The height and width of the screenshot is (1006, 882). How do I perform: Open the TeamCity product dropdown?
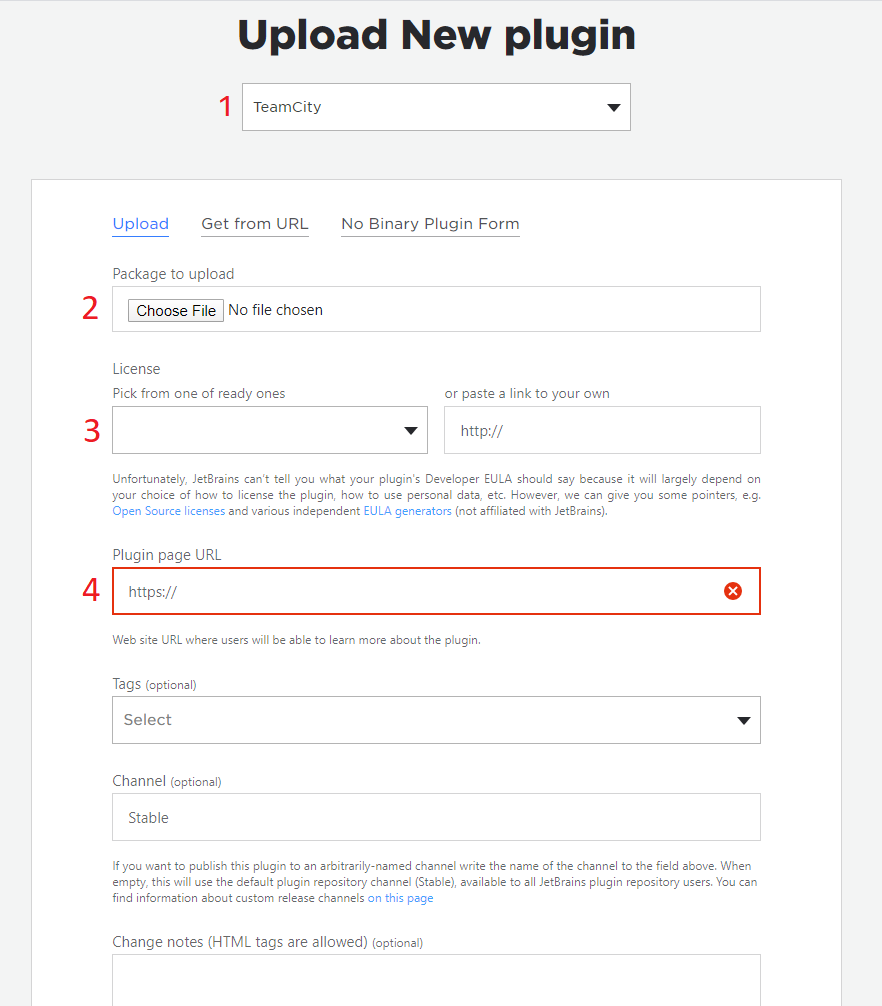click(436, 107)
